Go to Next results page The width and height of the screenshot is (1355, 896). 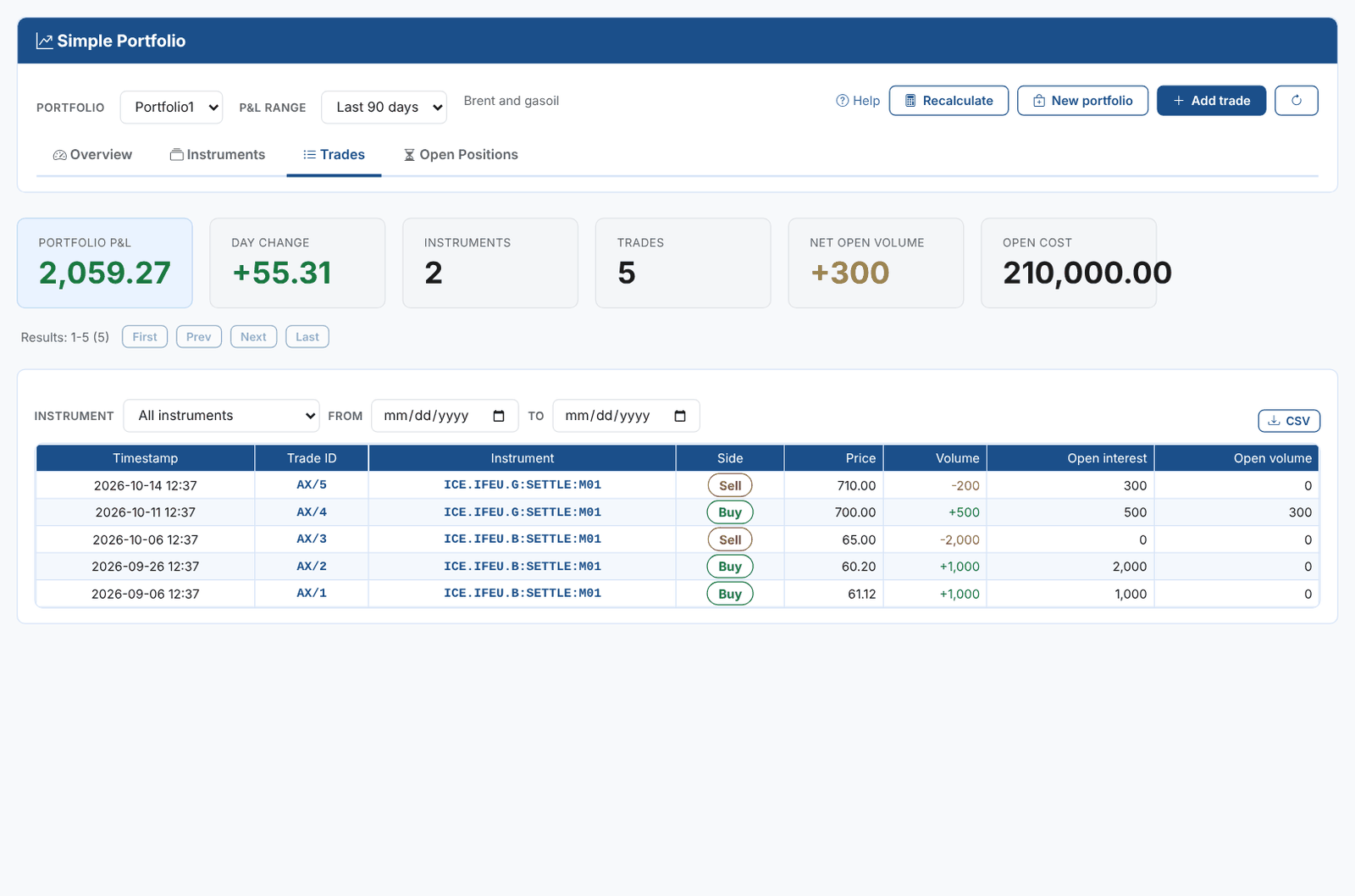click(x=253, y=337)
